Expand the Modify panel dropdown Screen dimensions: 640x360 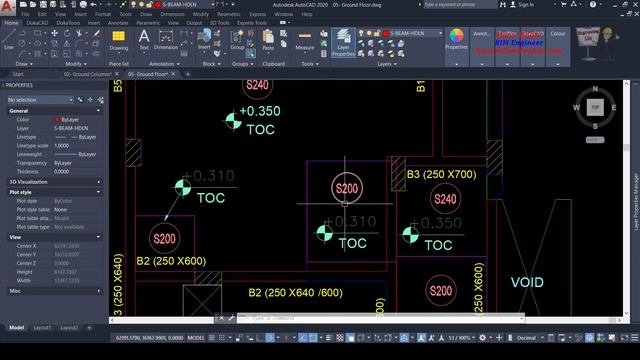(x=76, y=64)
